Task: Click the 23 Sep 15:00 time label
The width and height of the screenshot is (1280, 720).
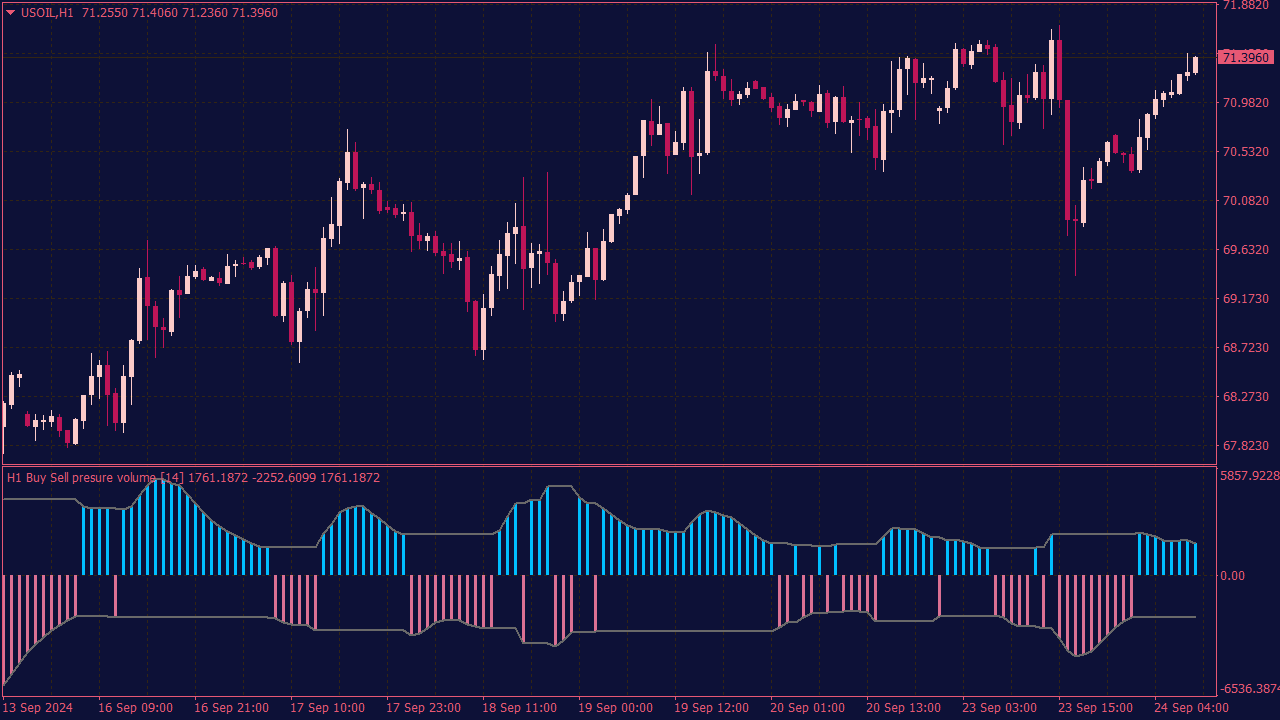Action: [1095, 708]
